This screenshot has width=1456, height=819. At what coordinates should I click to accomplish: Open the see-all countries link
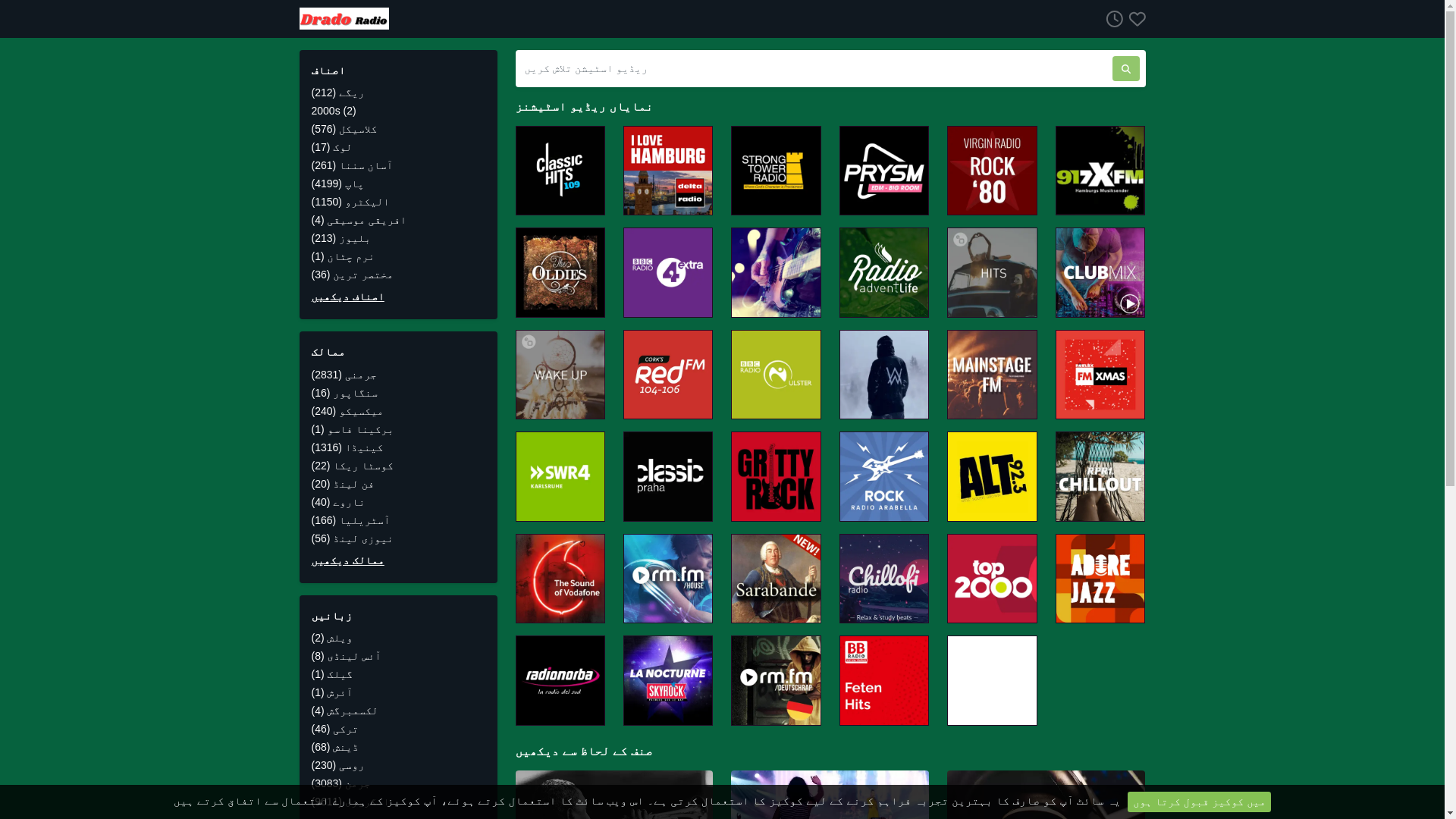click(x=347, y=561)
